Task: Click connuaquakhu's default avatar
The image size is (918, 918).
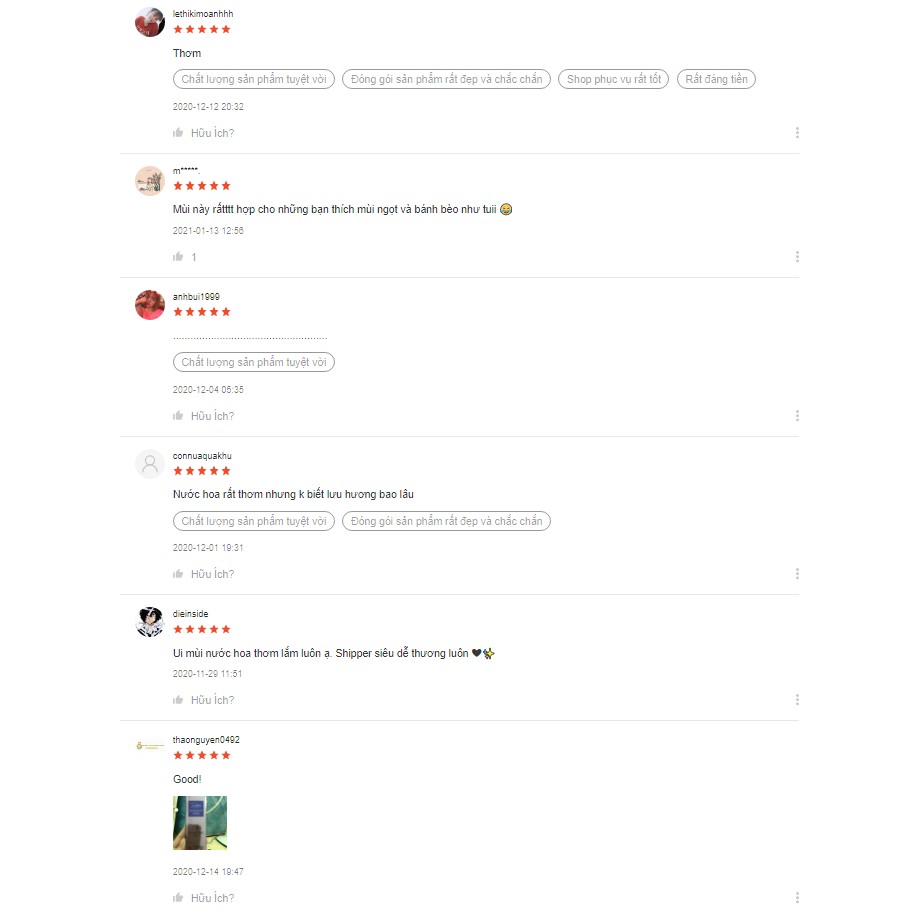Action: pos(150,464)
